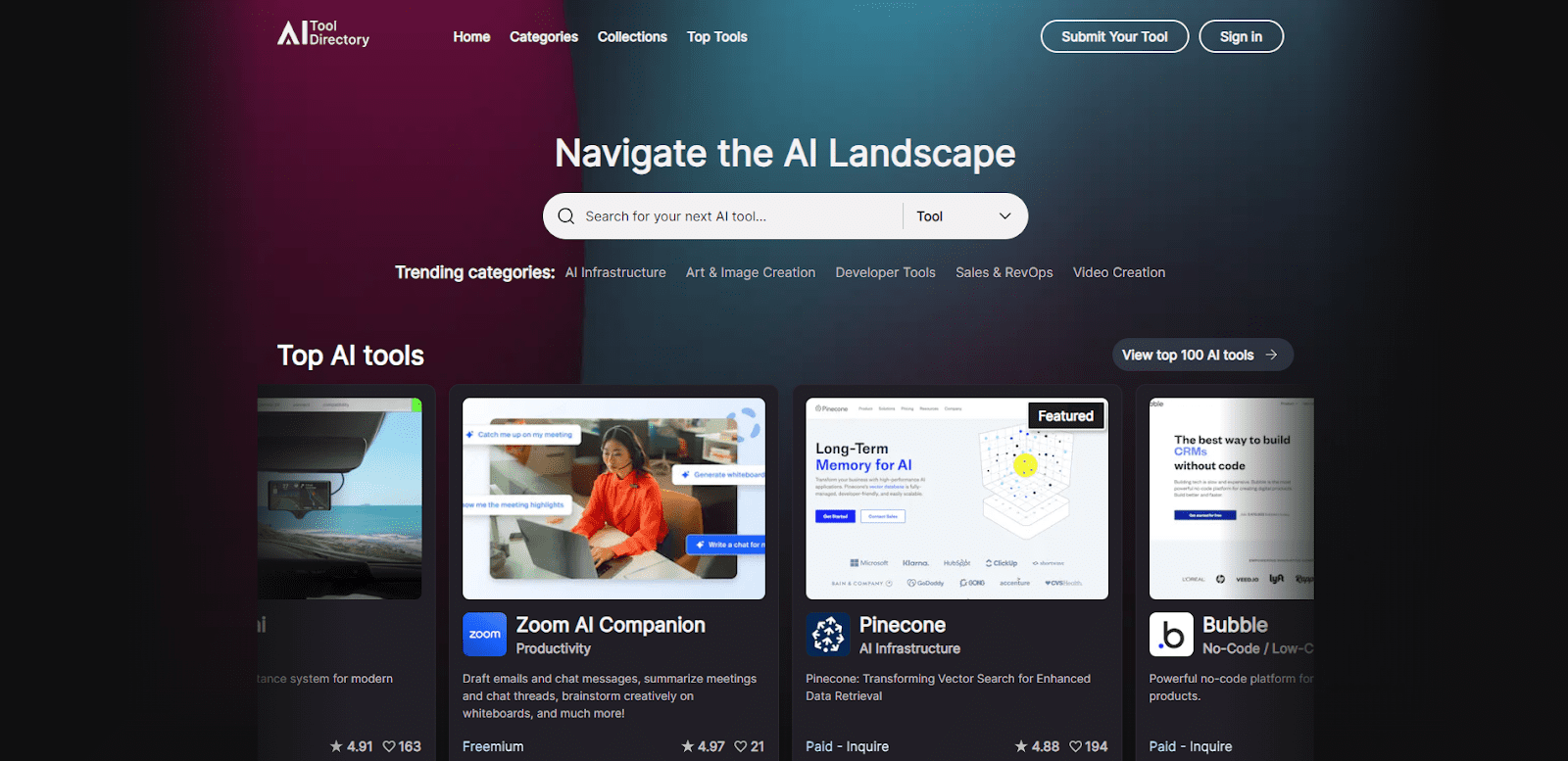
Task: Open View top 100 AI tools
Action: [1202, 355]
